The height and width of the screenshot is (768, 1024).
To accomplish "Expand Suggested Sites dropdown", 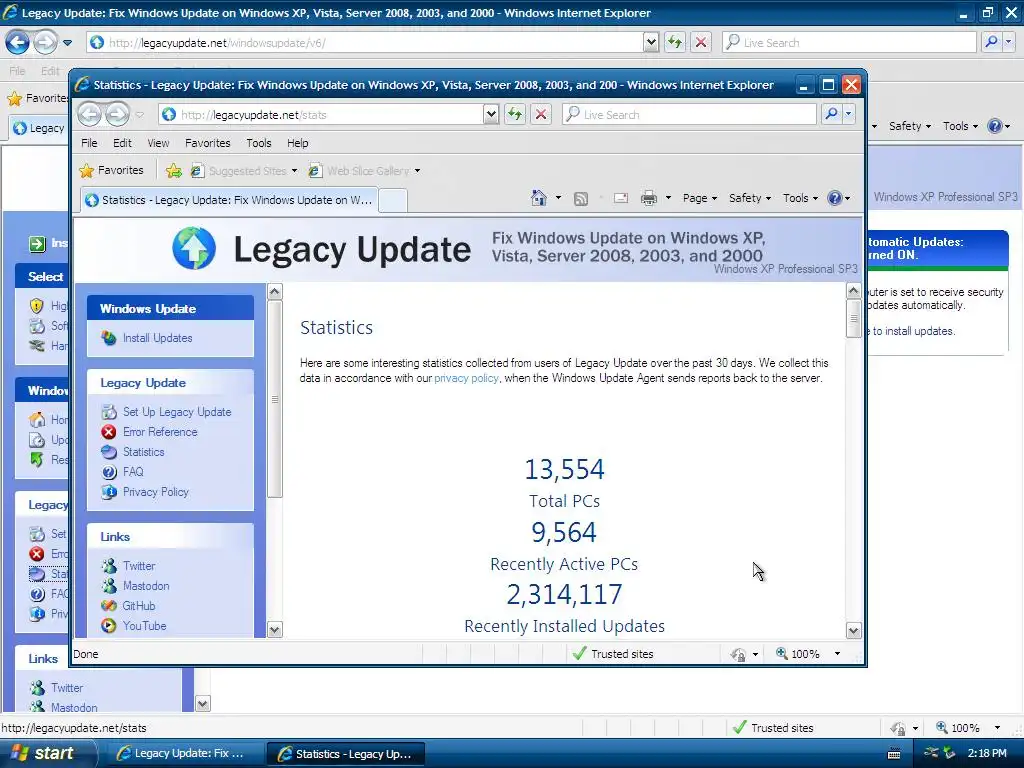I will [294, 171].
